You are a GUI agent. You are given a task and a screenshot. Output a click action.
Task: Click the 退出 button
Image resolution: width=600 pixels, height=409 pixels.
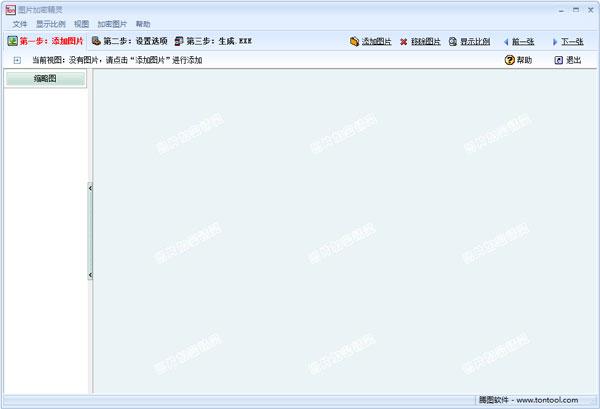(x=573, y=60)
